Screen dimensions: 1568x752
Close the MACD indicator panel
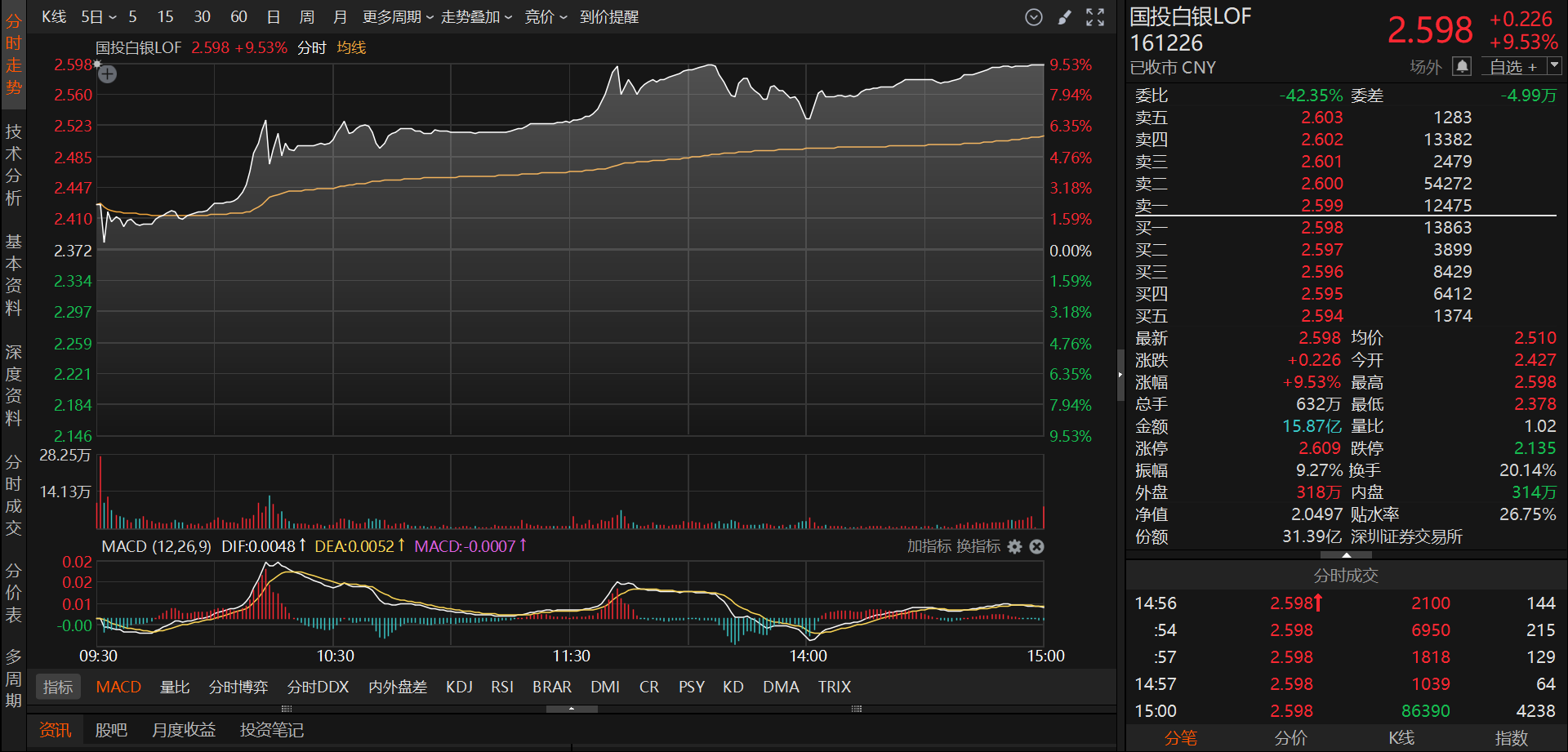(x=1036, y=546)
